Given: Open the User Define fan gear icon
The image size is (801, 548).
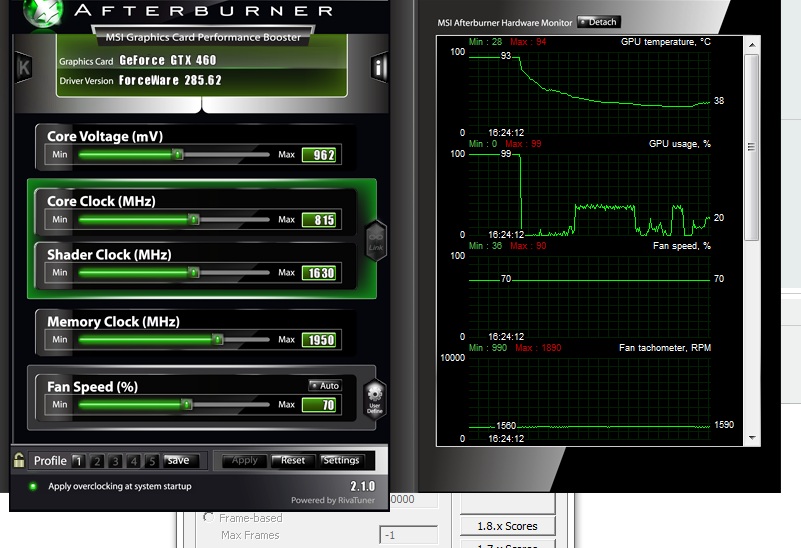Looking at the screenshot, I should click(375, 397).
